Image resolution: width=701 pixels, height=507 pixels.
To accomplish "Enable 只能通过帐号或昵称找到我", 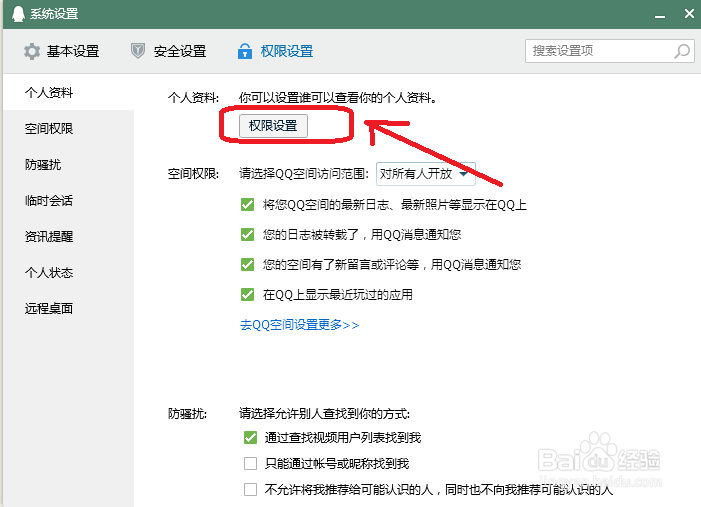I will tap(250, 464).
